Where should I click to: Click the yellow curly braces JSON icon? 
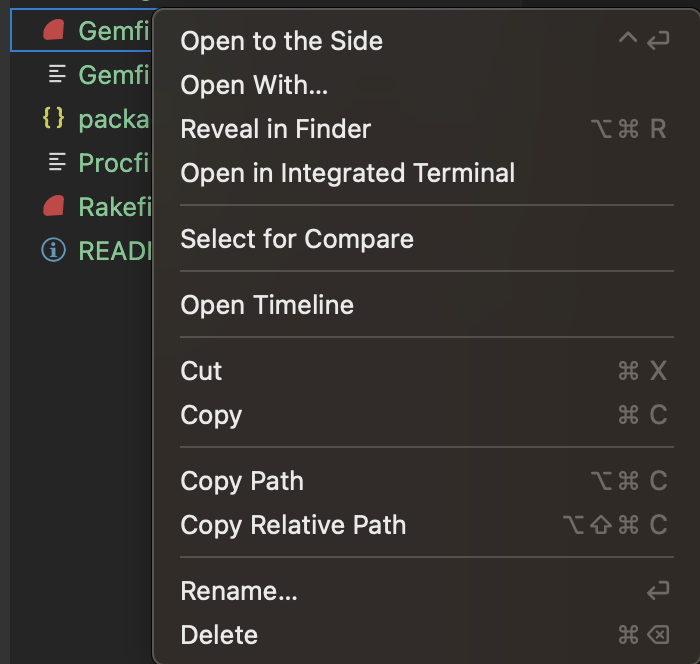[54, 118]
